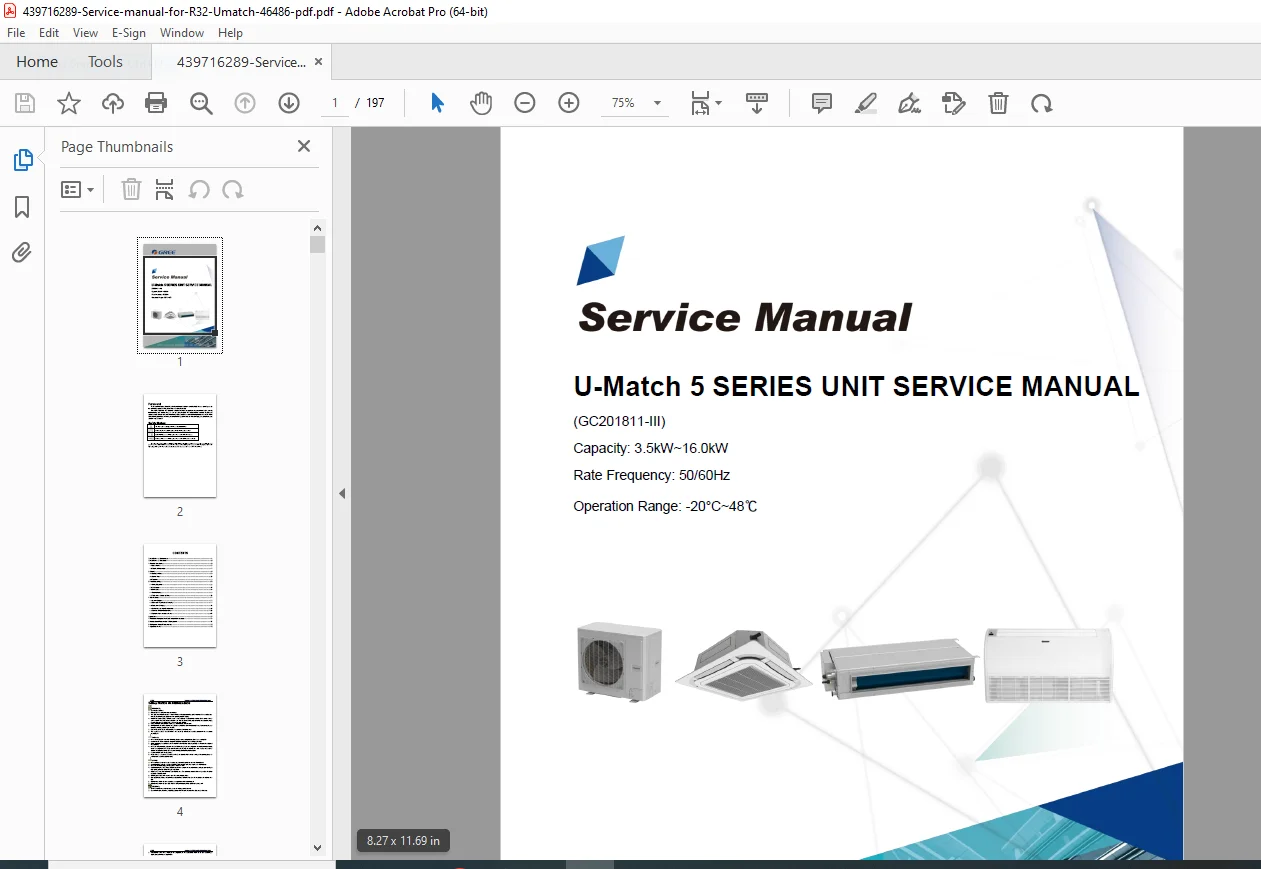Open thumbnails options dropdown menu
Viewport: 1261px width, 869px height.
click(77, 189)
